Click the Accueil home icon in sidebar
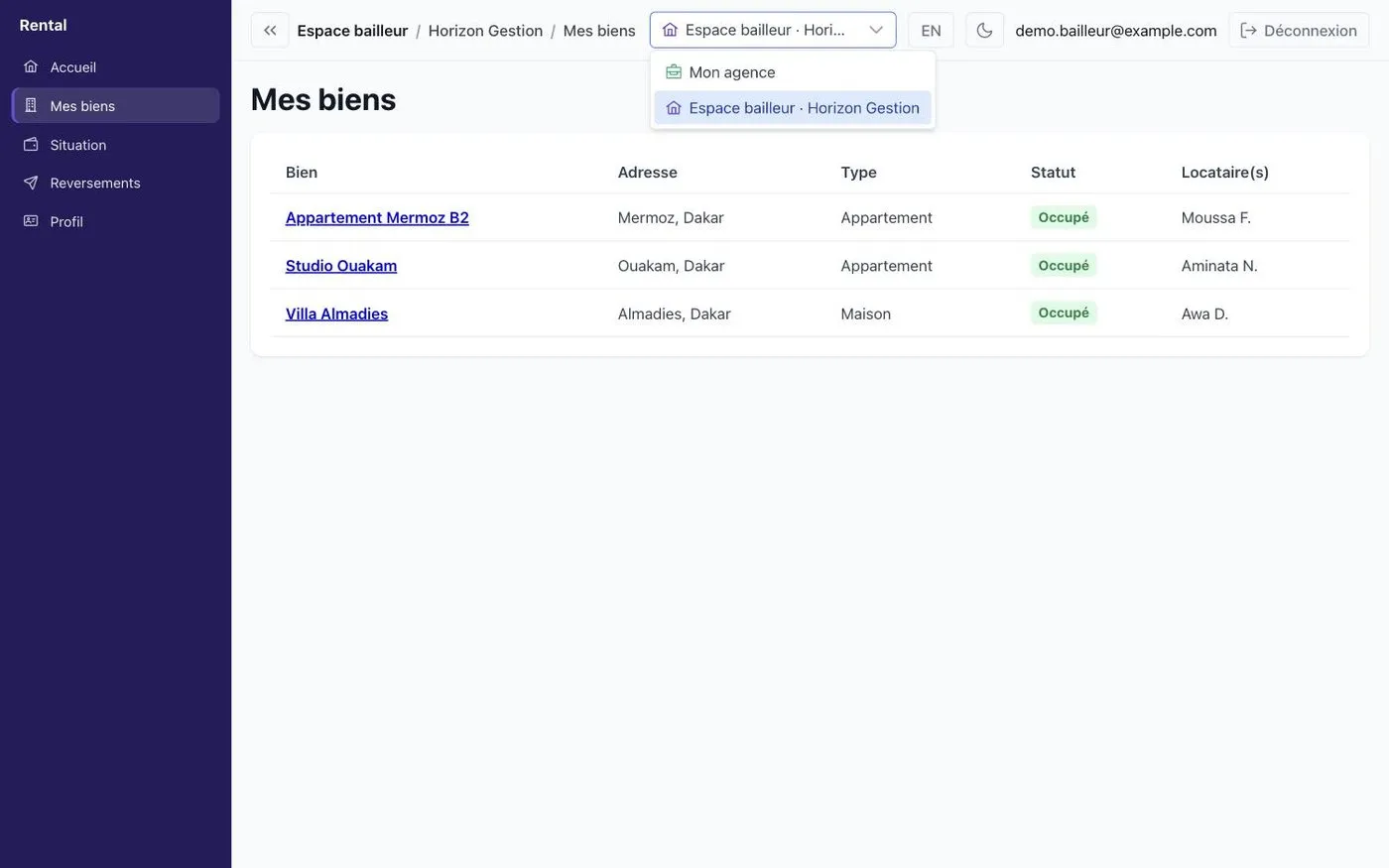The width and height of the screenshot is (1389, 868). coord(31,66)
